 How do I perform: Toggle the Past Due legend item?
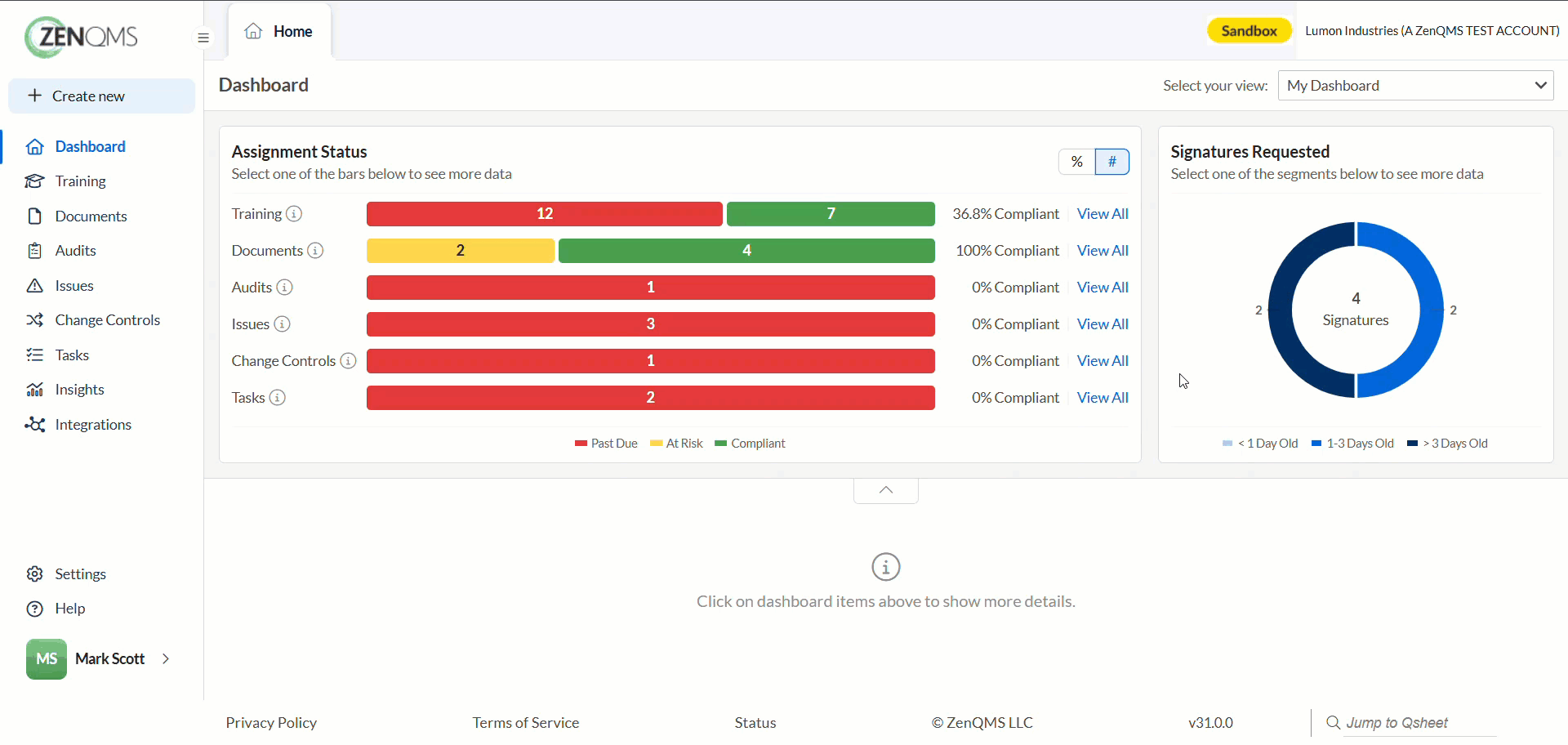click(606, 444)
